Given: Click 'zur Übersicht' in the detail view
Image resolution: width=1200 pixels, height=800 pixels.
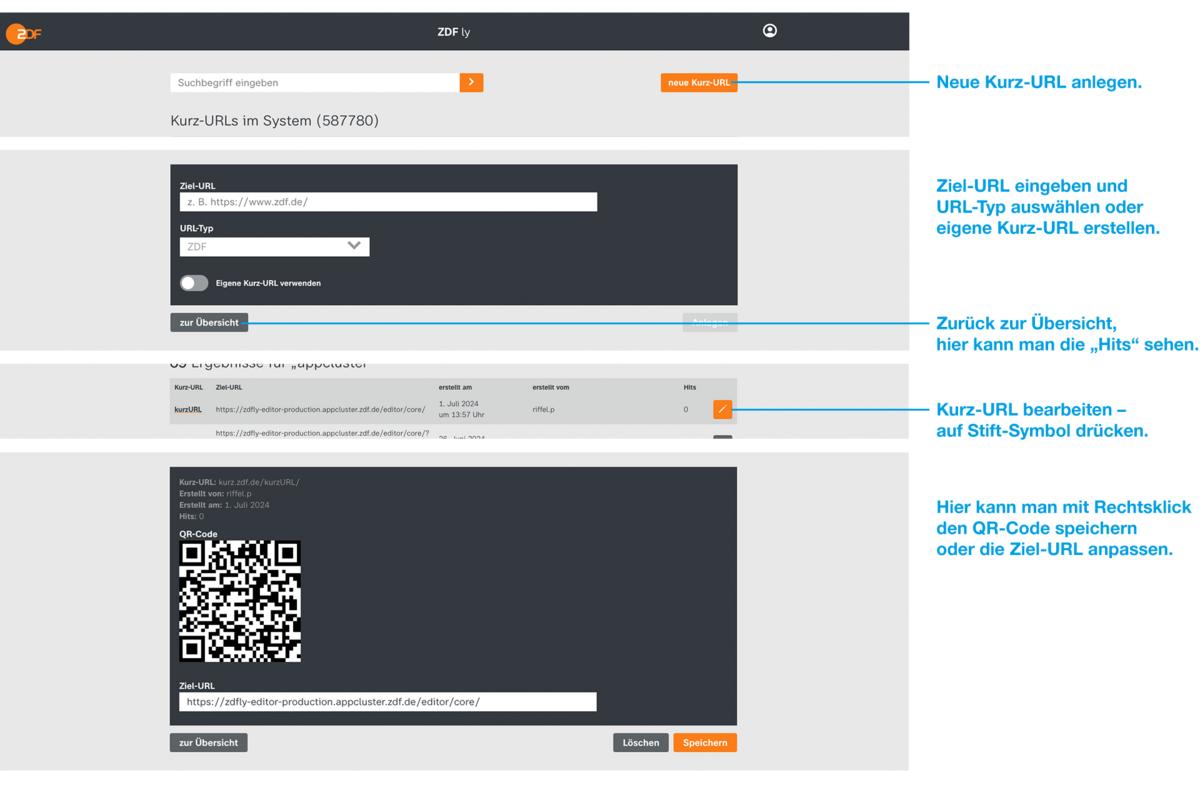Looking at the screenshot, I should [208, 742].
